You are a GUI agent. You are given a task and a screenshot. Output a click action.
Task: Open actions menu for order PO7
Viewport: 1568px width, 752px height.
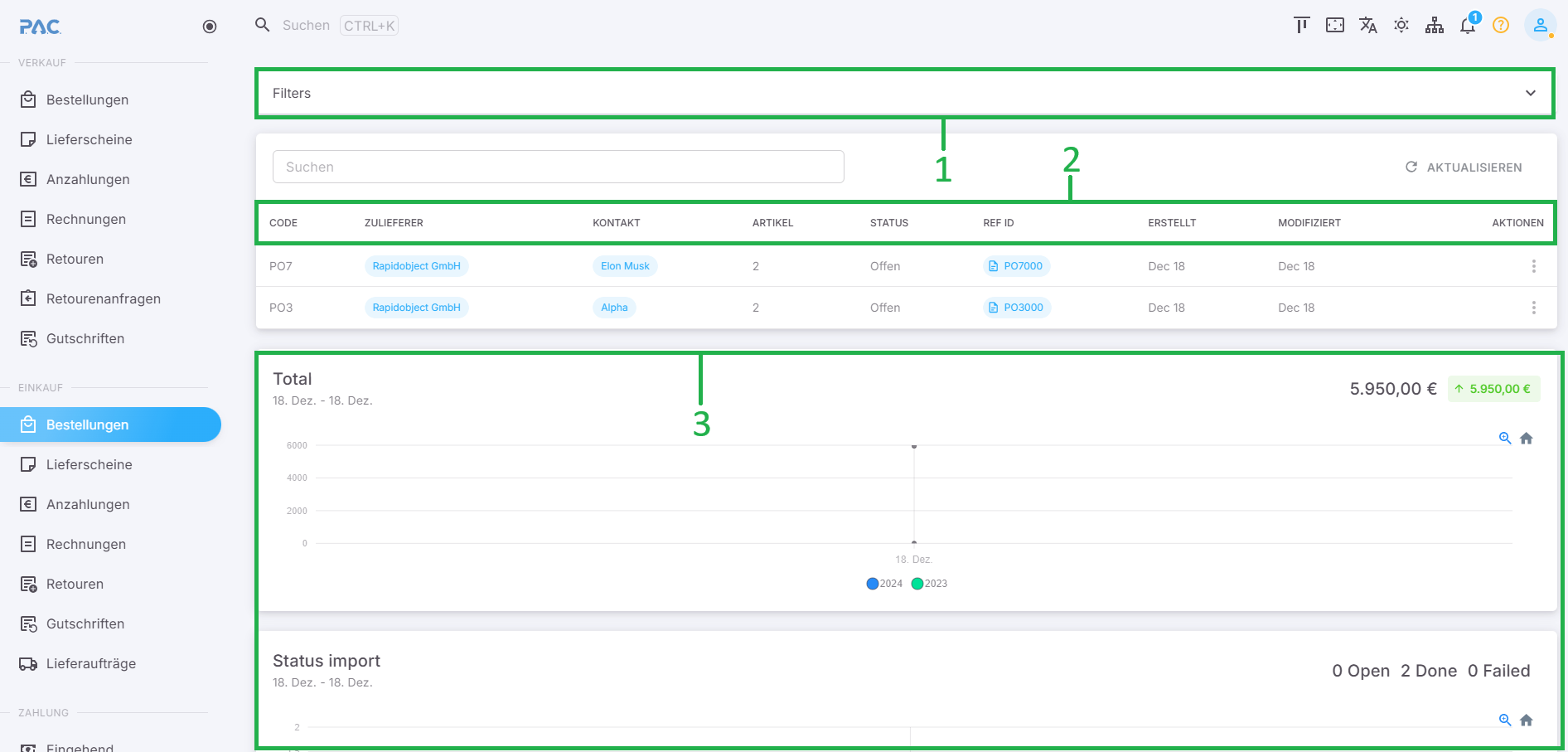tap(1533, 266)
